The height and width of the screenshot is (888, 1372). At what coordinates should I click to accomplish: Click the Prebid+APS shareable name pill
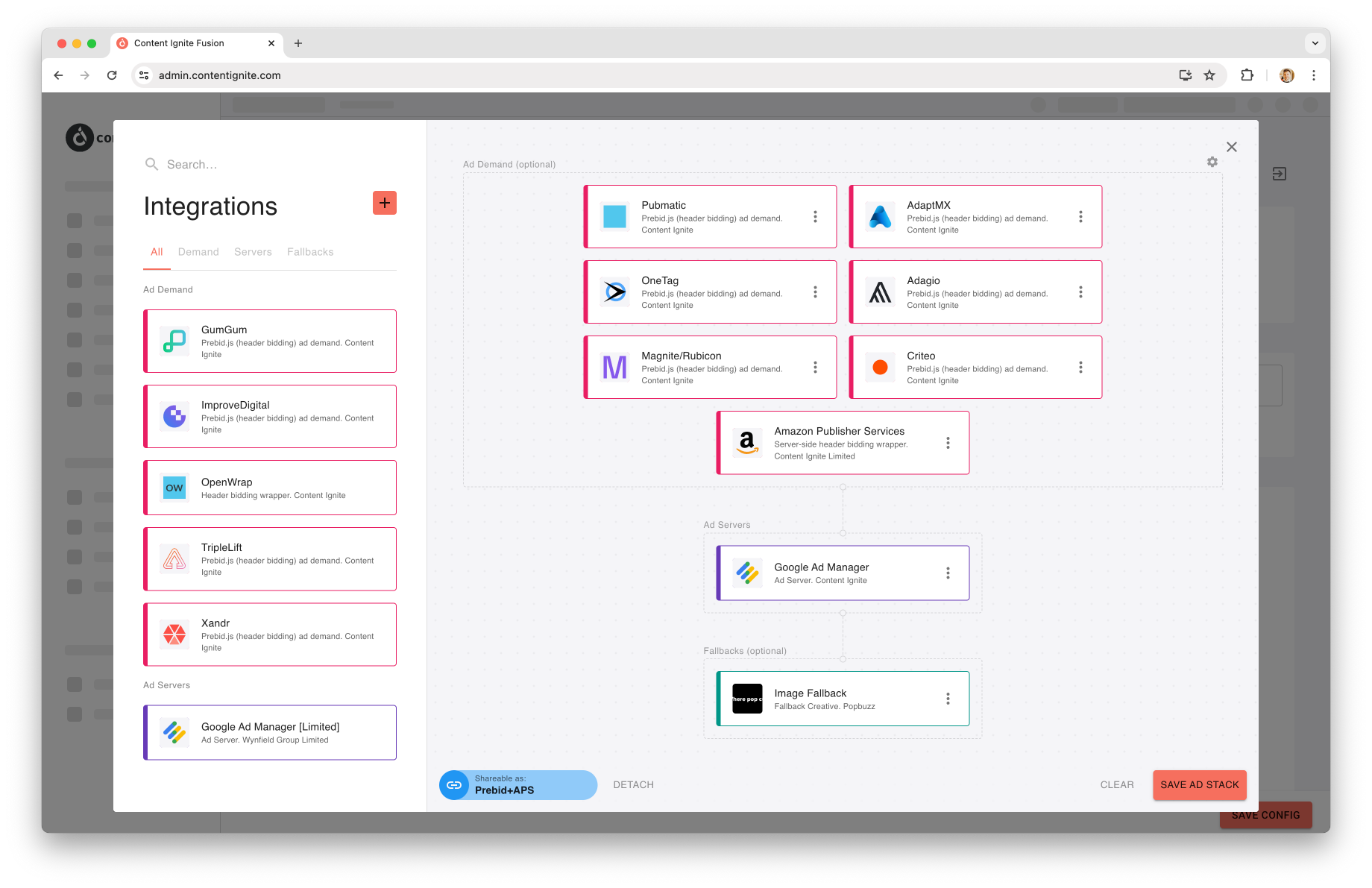click(x=518, y=785)
